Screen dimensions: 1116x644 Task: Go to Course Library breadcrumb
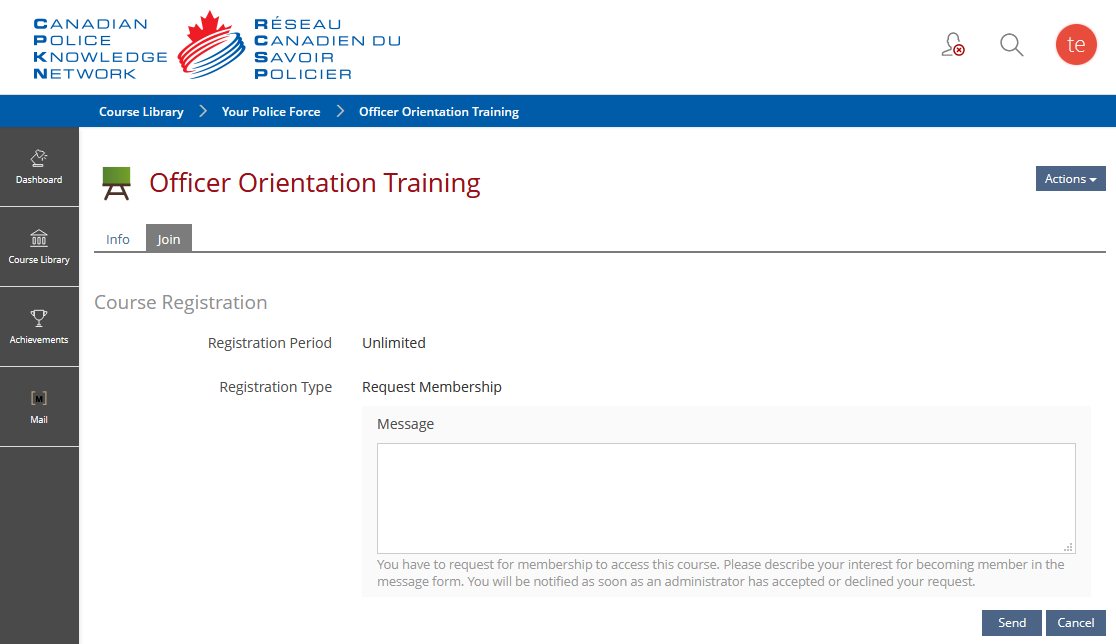tap(141, 112)
